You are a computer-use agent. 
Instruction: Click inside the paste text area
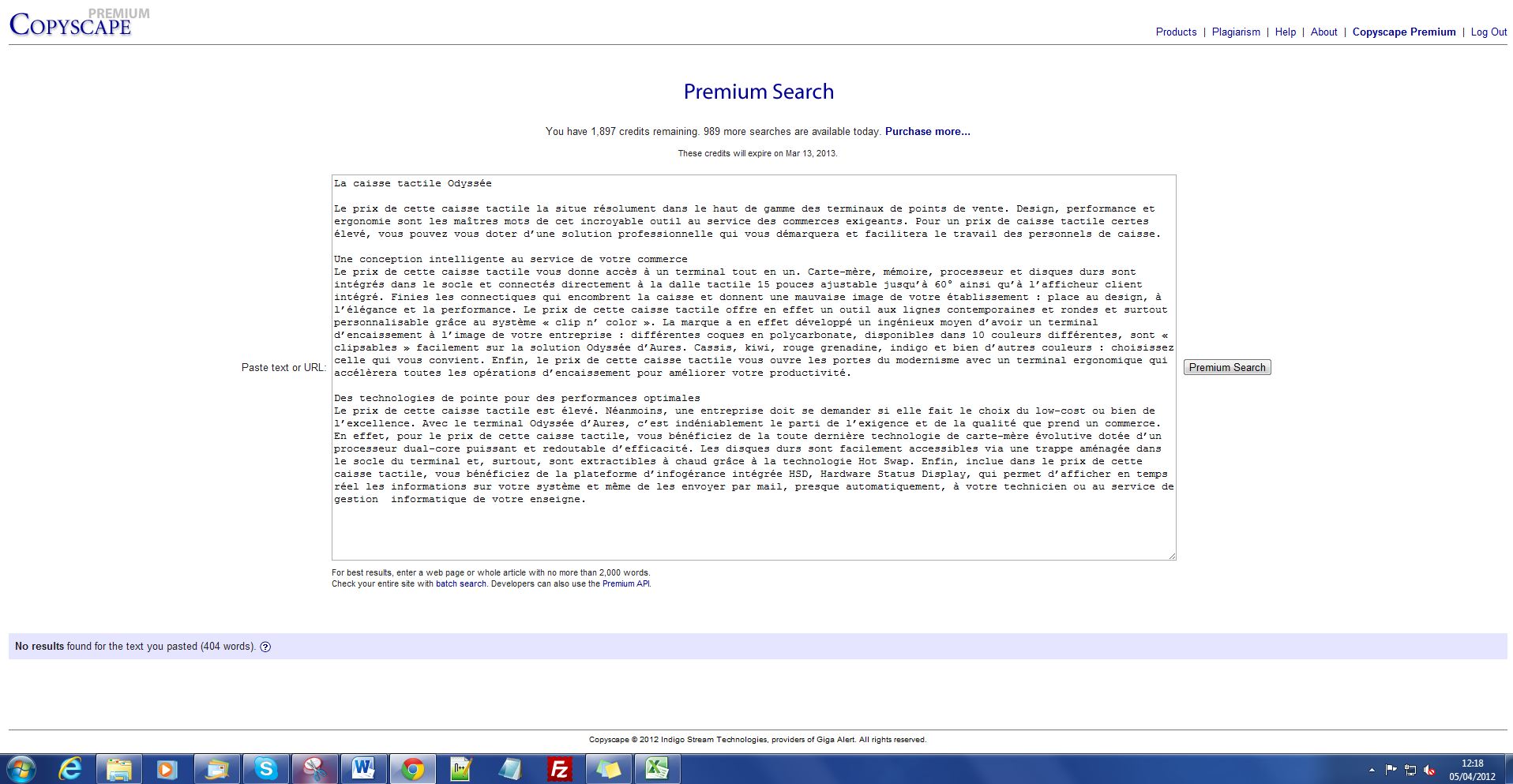tap(753, 529)
